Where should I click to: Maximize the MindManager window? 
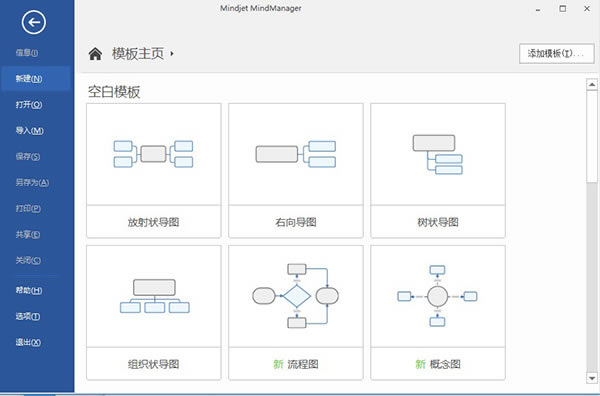[x=562, y=8]
